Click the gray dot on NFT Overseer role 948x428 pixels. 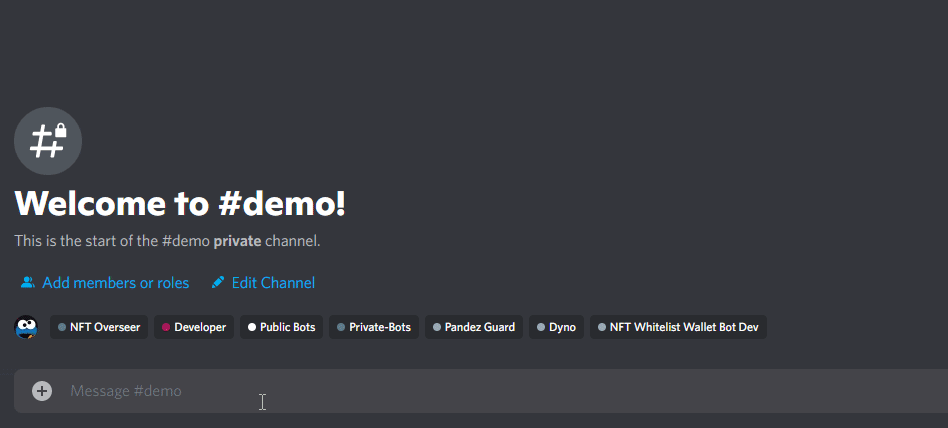62,327
